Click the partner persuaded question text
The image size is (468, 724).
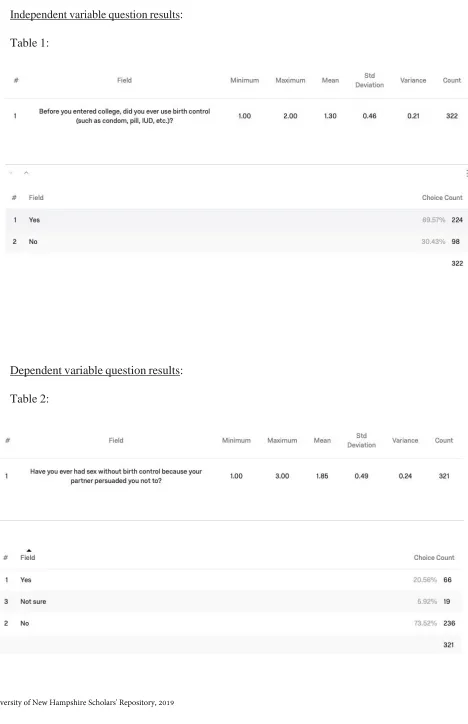(116, 476)
